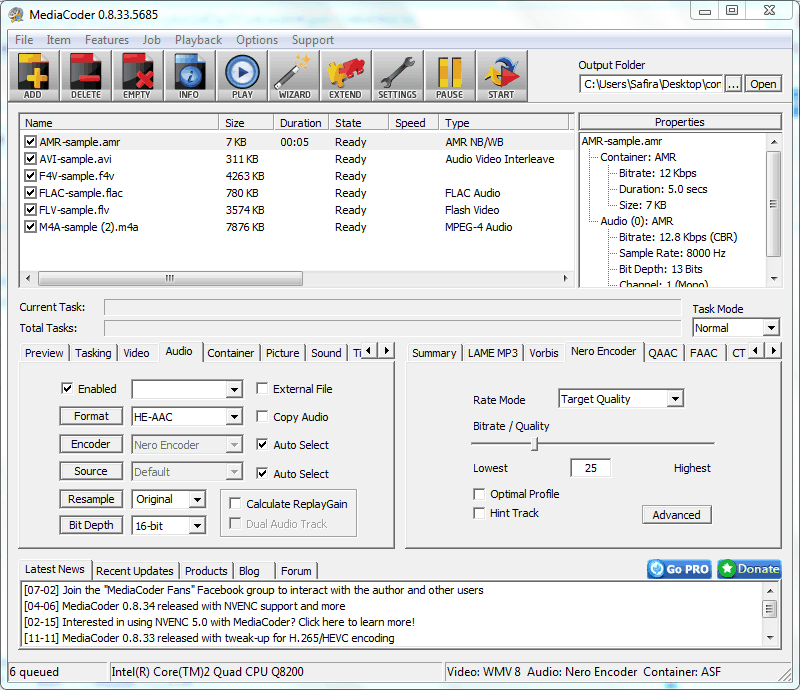
Task: Click the Bitrate / Quality slider handle
Action: point(534,444)
